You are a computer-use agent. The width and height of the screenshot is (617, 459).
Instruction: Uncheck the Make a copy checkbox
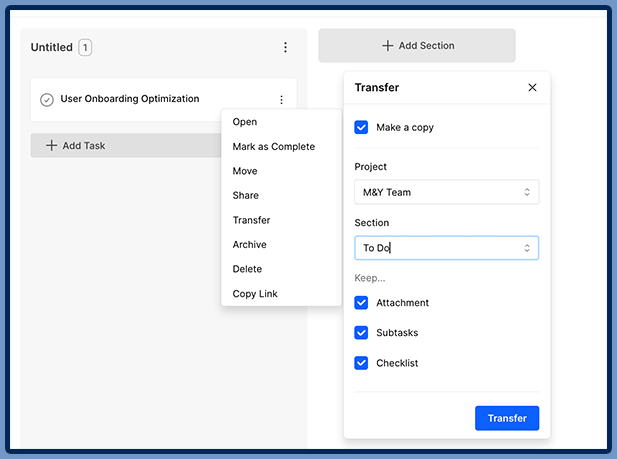pos(361,128)
